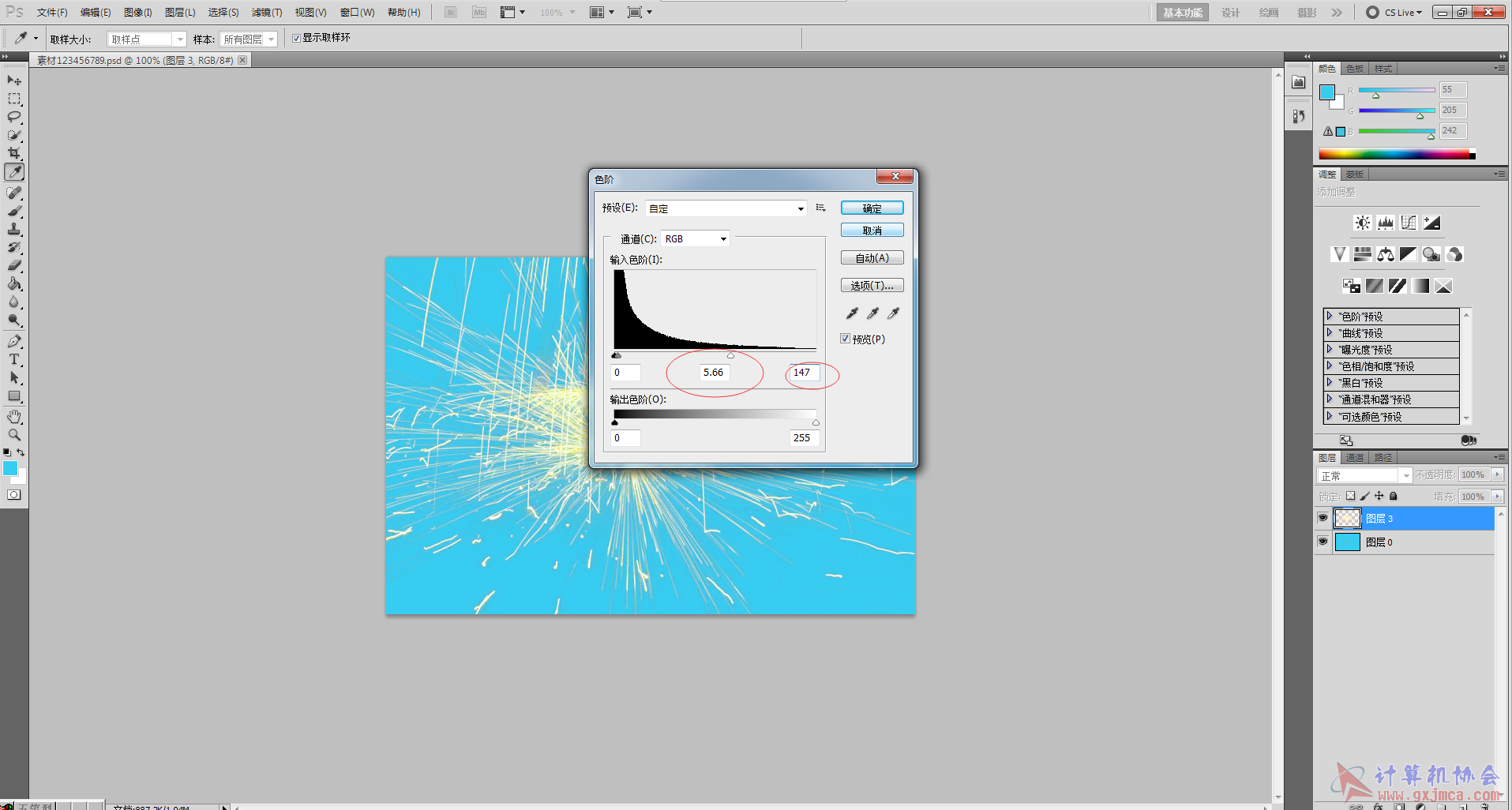Add Levels adjustment from panel
Screen dimensions: 1512x810
pyautogui.click(x=1386, y=223)
